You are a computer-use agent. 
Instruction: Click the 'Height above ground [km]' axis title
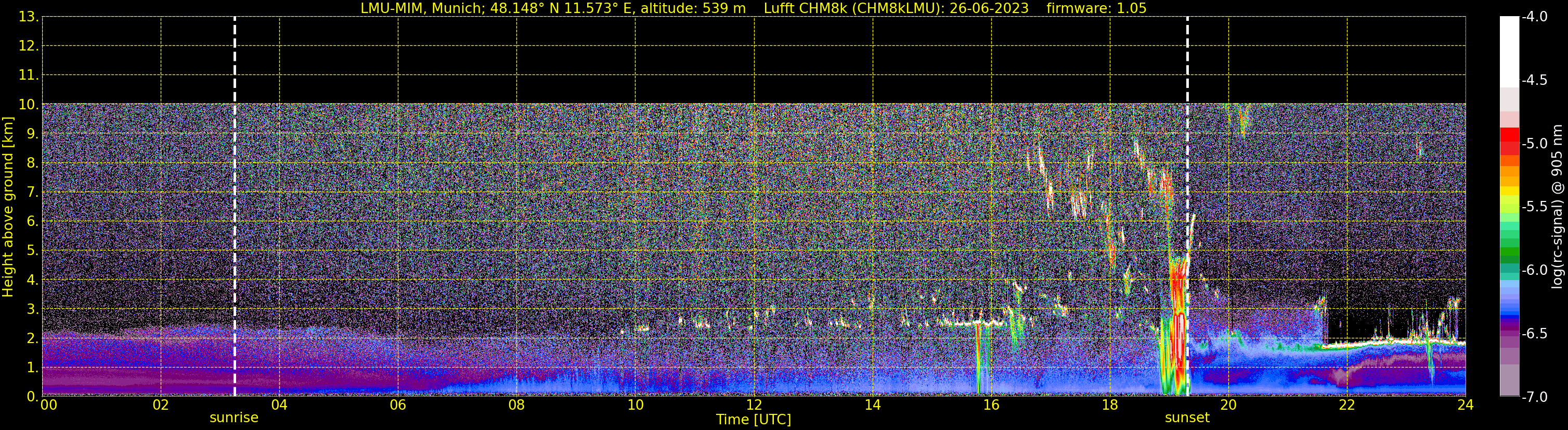pyautogui.click(x=7, y=207)
